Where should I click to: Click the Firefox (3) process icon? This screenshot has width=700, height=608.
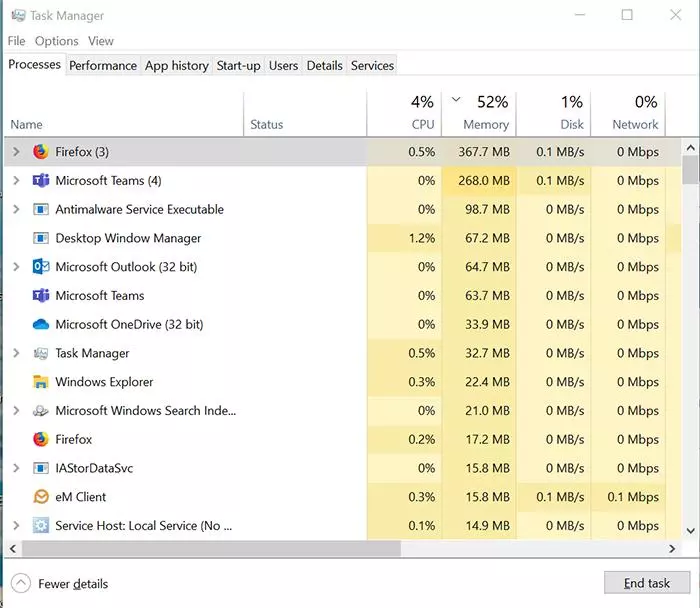click(x=41, y=152)
